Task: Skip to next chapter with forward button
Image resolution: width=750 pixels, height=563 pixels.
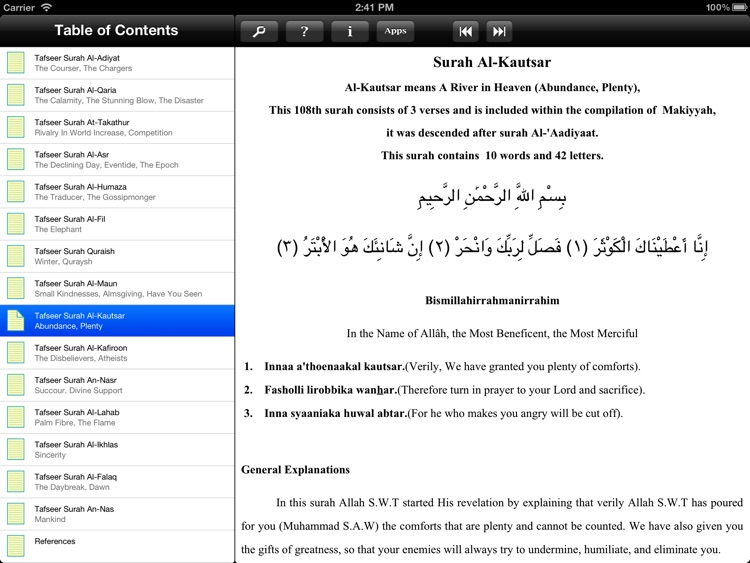Action: [499, 32]
